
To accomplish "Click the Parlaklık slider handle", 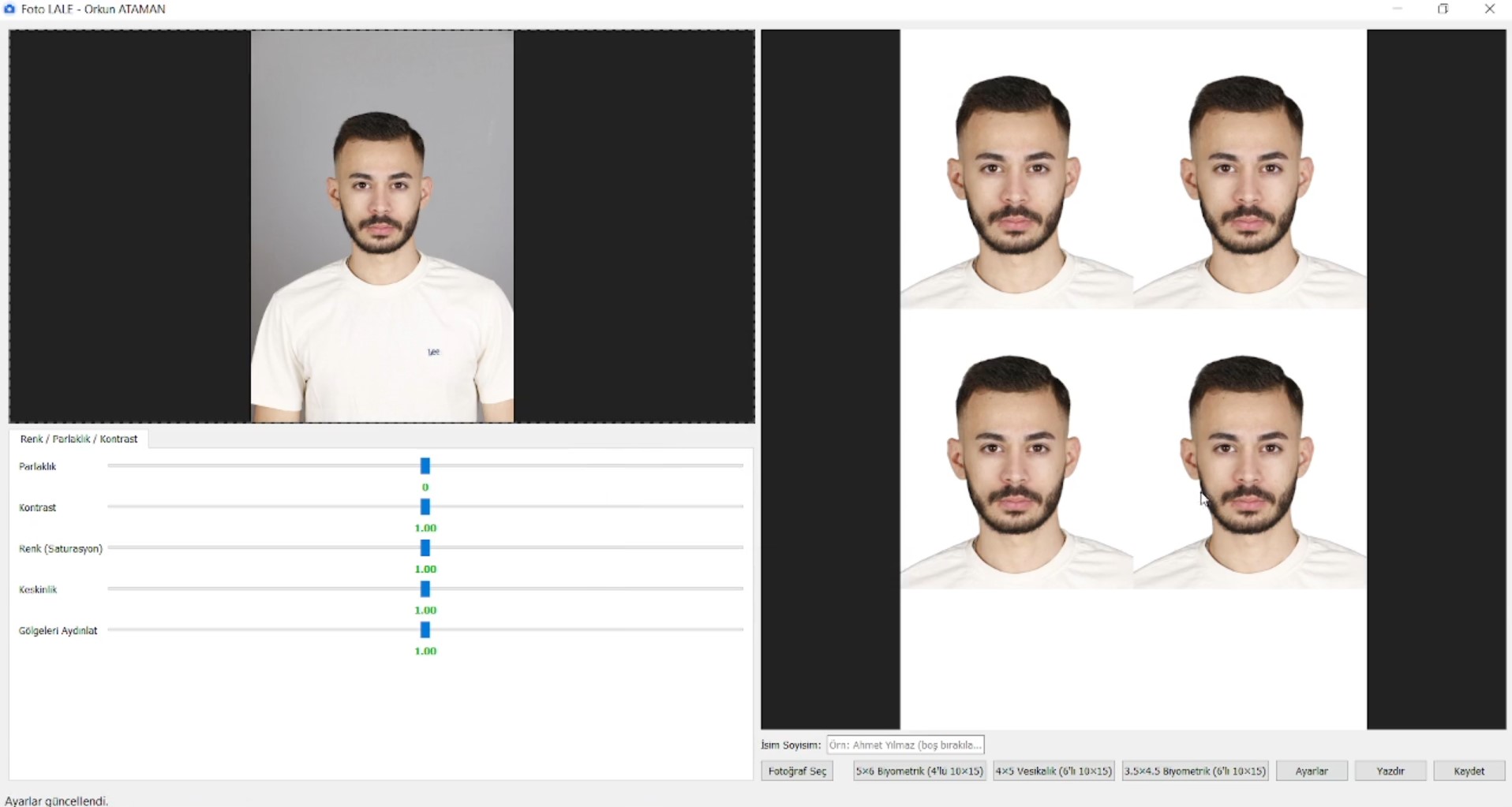I will [x=425, y=466].
